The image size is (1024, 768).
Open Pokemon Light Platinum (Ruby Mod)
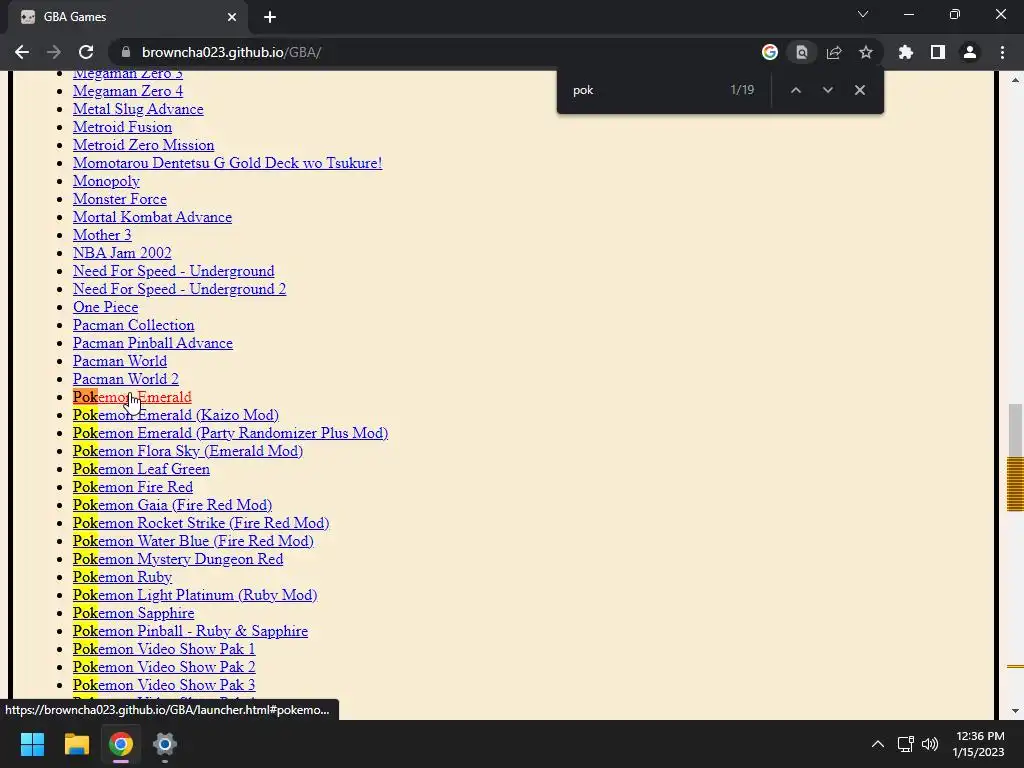coord(195,595)
